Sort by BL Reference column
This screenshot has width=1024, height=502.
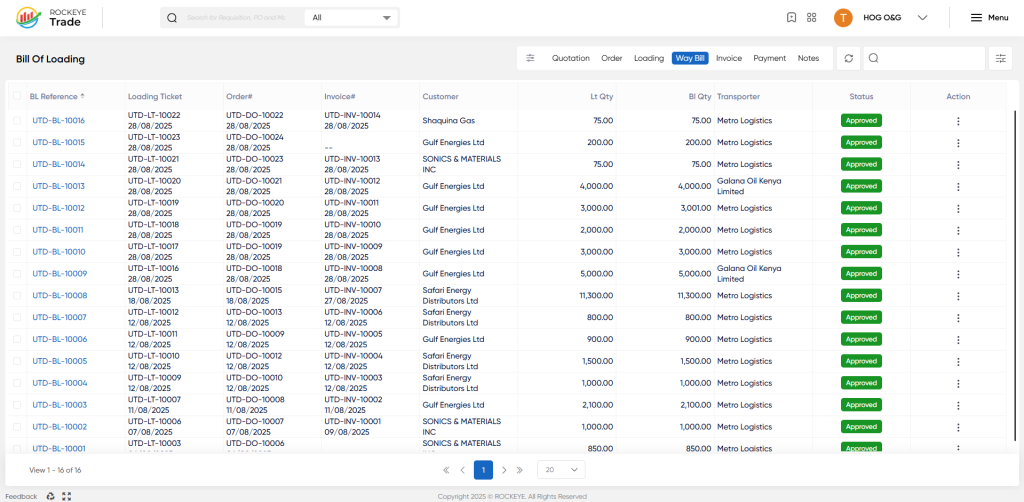[57, 96]
